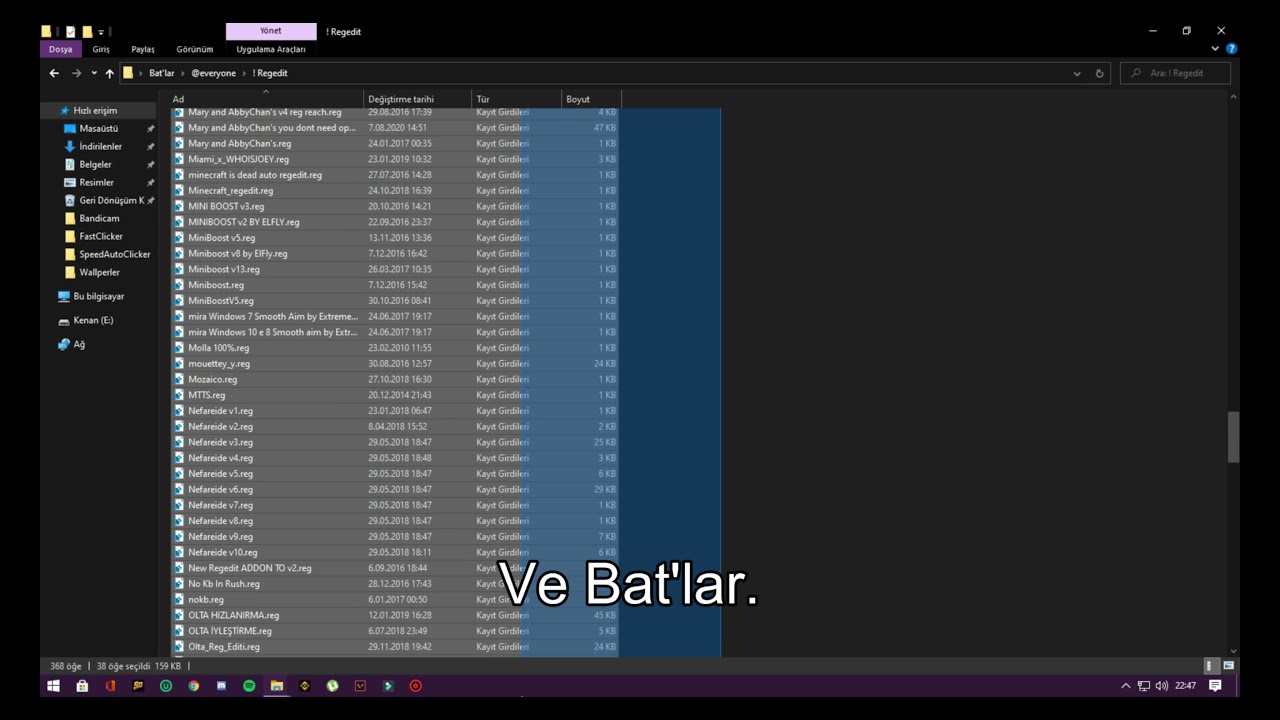1280x720 pixels.
Task: Open the Wallperler folder in sidebar
Action: pos(99,273)
